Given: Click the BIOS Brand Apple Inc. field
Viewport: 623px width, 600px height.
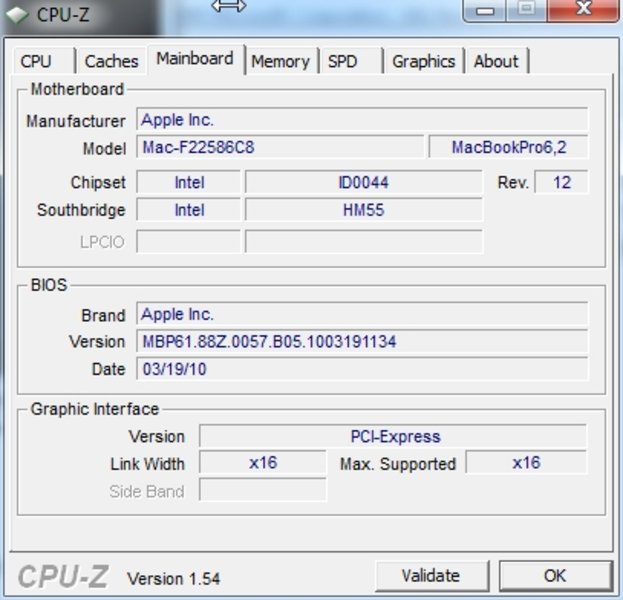Looking at the screenshot, I should [362, 314].
